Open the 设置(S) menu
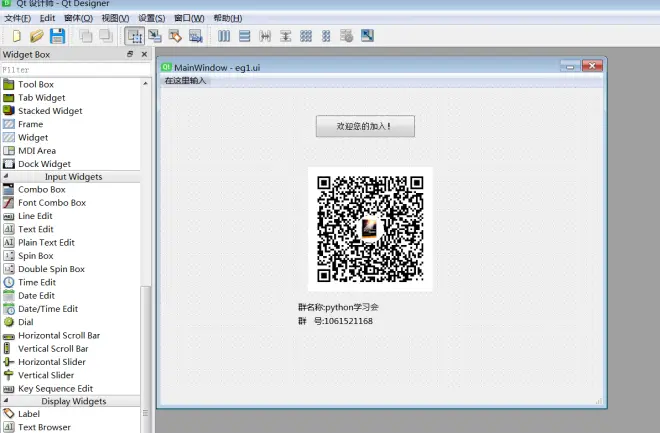Screen dimensions: 660x433 pos(152,18)
